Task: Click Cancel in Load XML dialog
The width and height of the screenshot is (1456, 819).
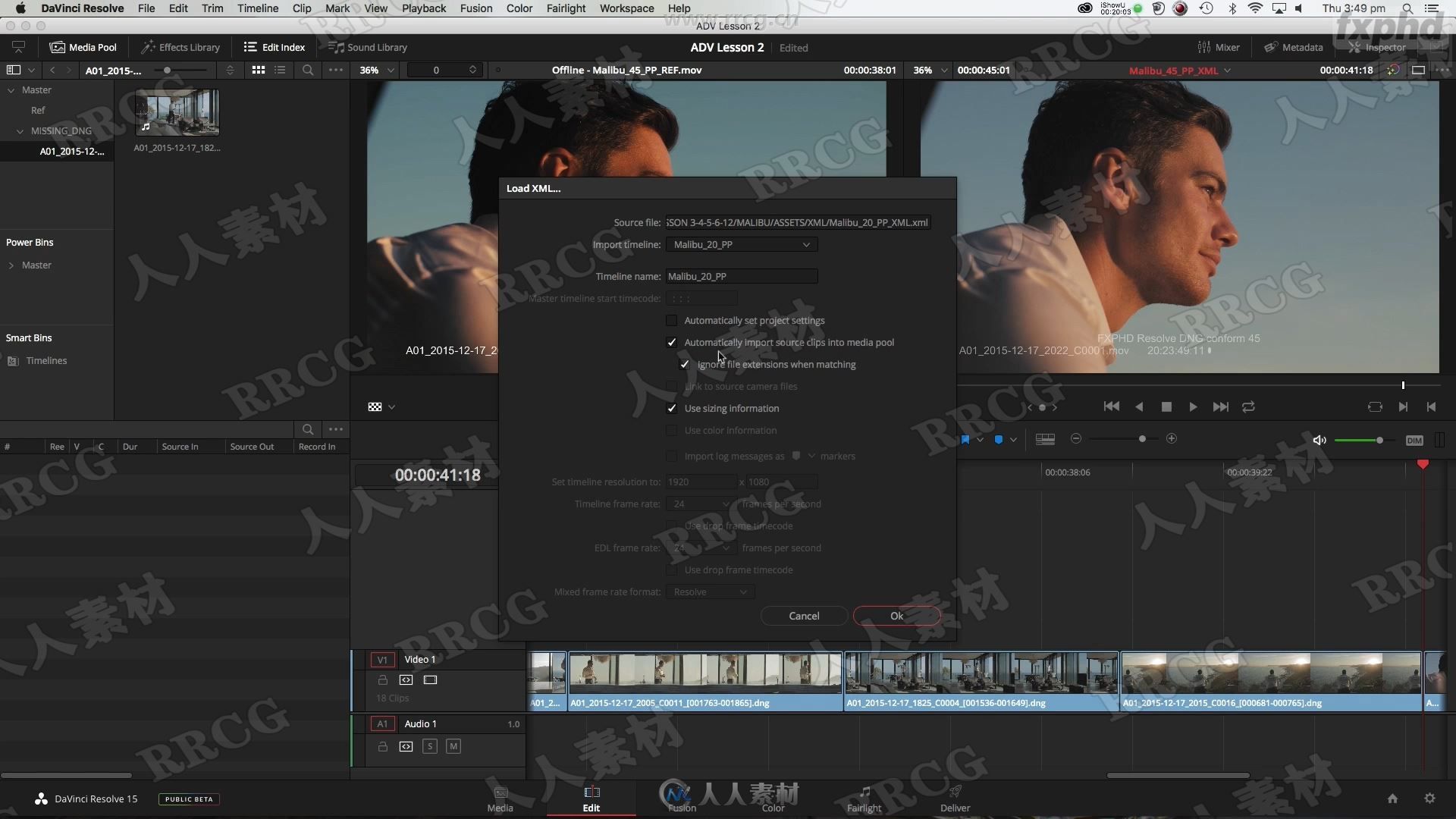Action: tap(804, 617)
